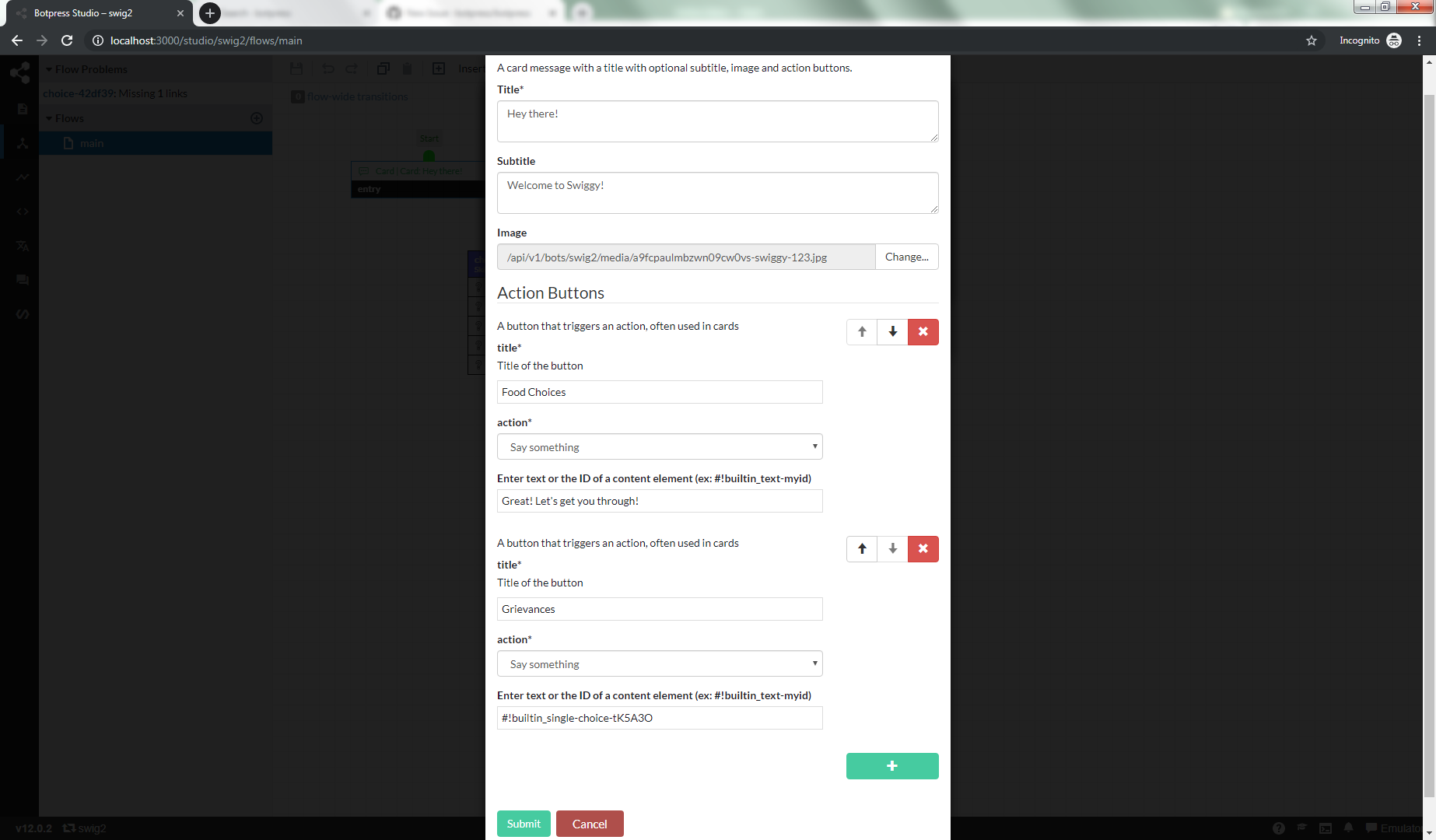Select the main flow in the Flows list
This screenshot has height=840, width=1436.
click(92, 142)
